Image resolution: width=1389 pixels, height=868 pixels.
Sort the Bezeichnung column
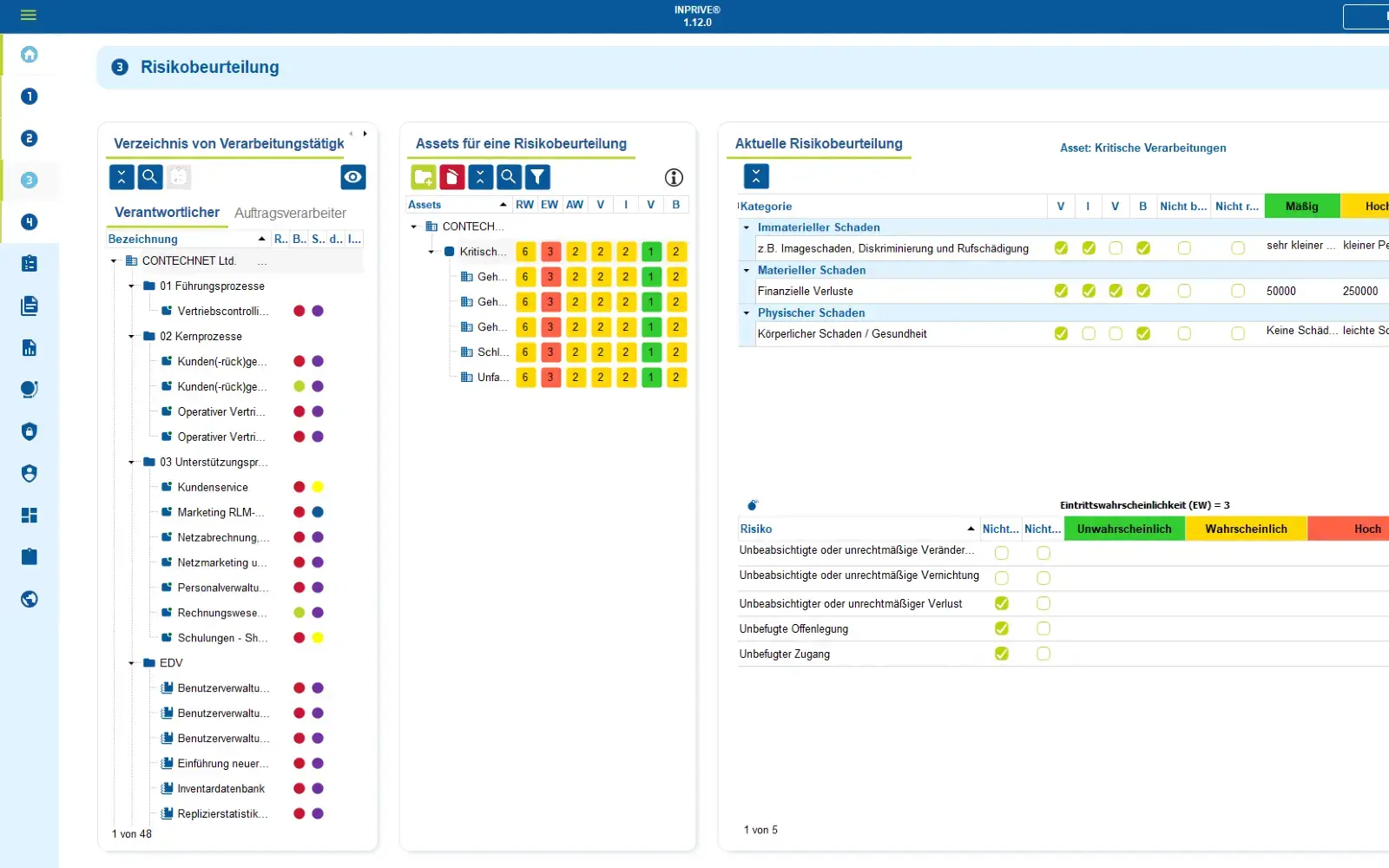point(142,239)
